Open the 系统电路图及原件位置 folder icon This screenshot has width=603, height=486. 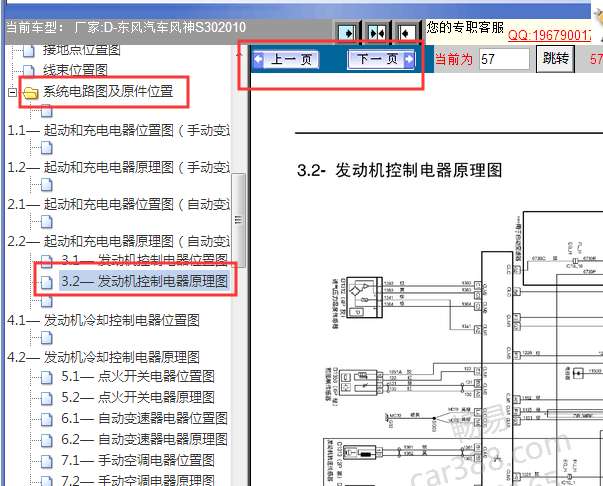point(30,93)
